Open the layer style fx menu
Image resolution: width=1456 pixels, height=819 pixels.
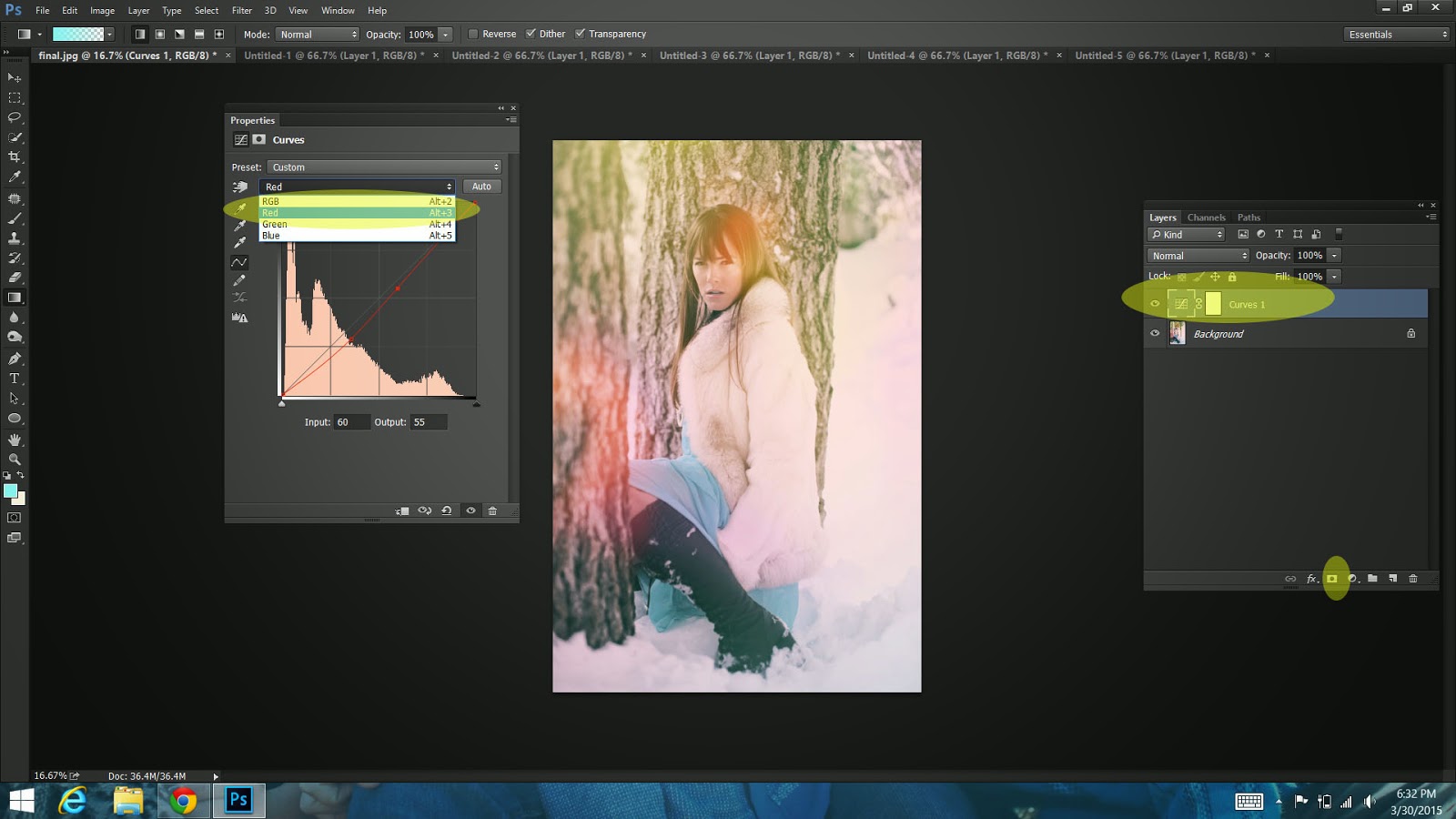(1311, 579)
